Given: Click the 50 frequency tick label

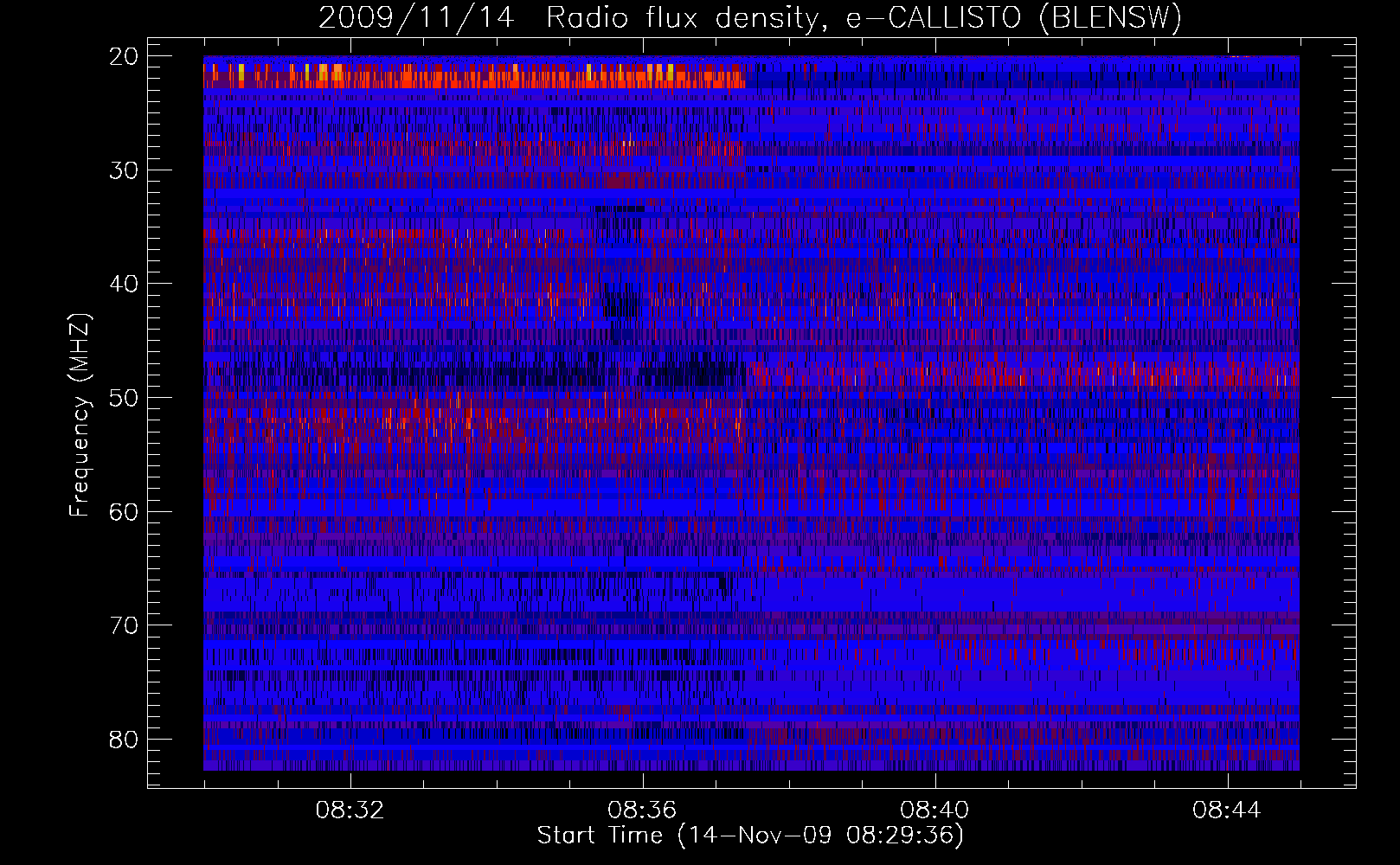Looking at the screenshot, I should (x=124, y=399).
